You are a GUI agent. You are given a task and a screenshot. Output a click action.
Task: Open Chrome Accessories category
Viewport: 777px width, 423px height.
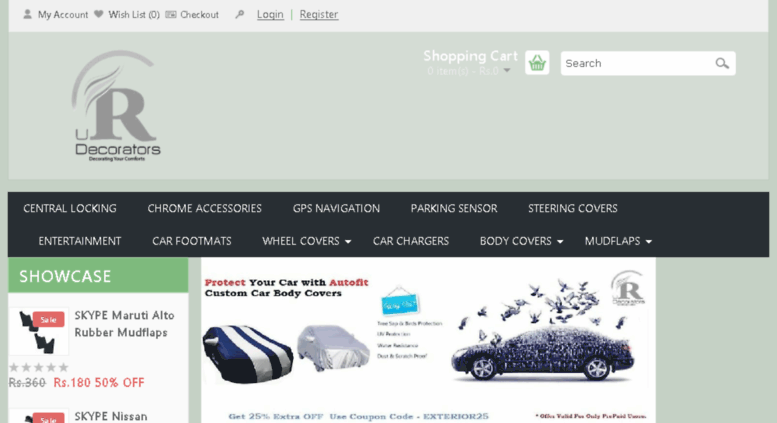[x=204, y=209]
